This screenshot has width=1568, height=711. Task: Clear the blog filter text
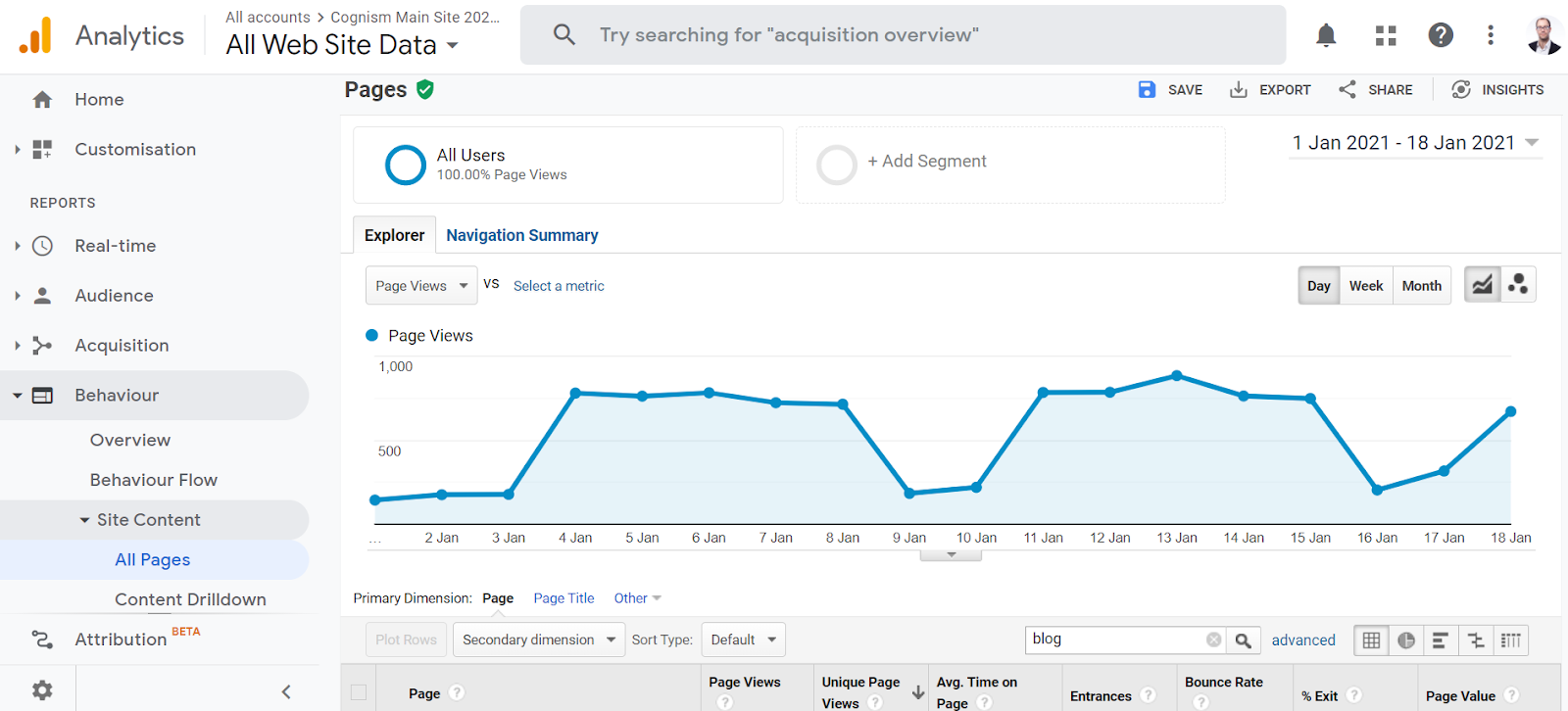tap(1213, 640)
